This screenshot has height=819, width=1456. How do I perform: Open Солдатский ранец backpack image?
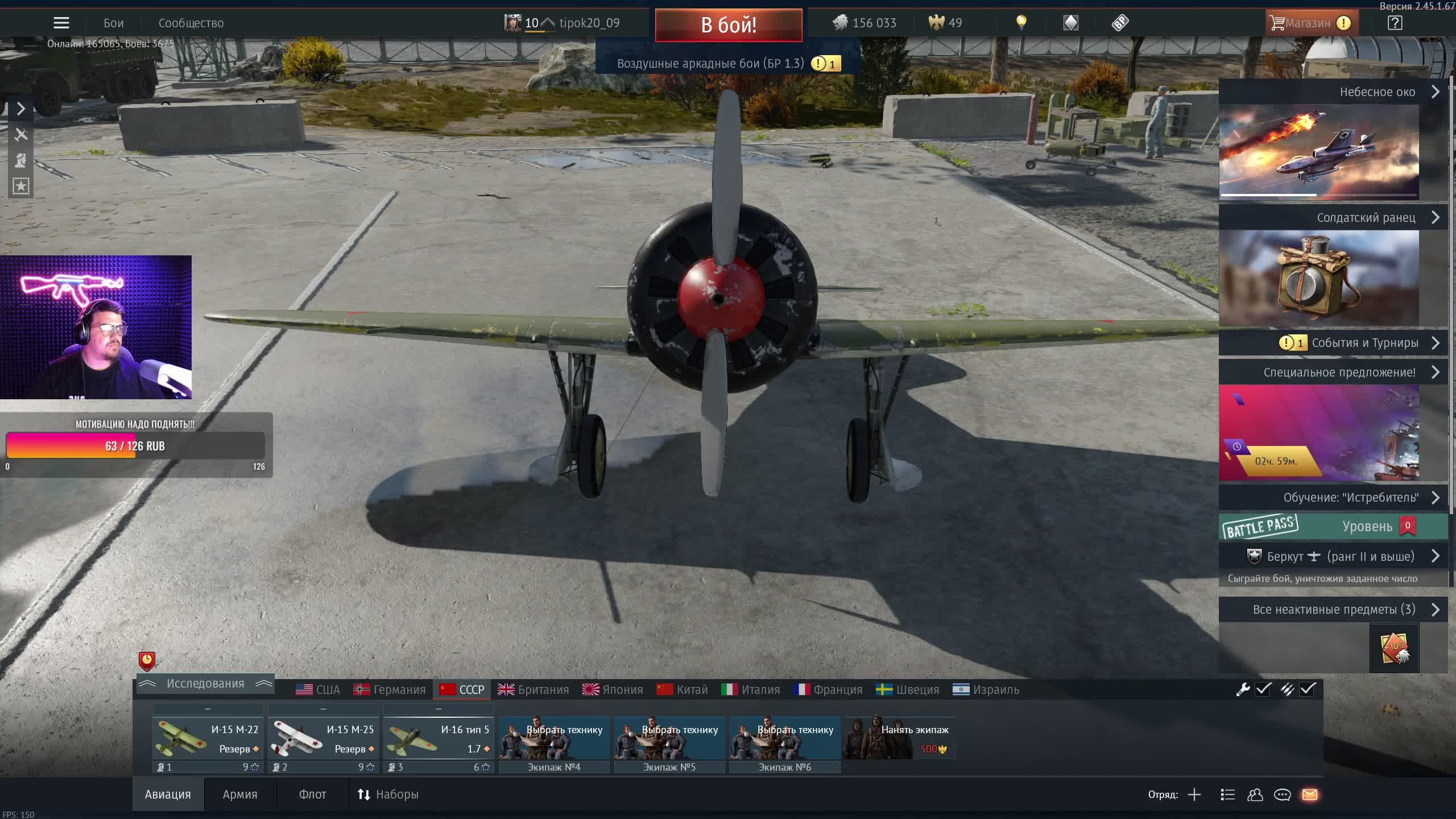tap(1319, 278)
